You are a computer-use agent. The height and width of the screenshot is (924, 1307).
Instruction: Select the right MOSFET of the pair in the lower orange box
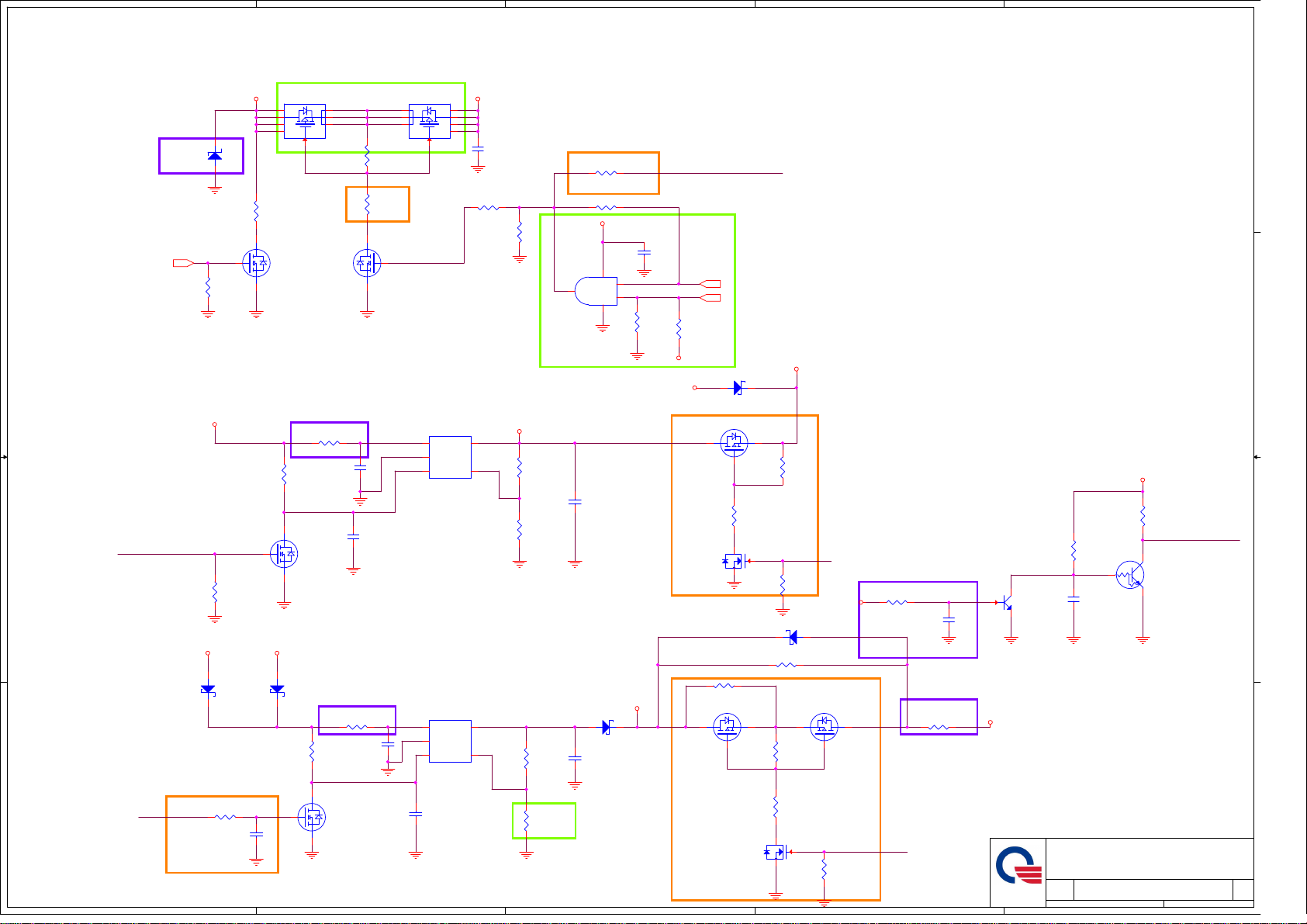(x=824, y=727)
